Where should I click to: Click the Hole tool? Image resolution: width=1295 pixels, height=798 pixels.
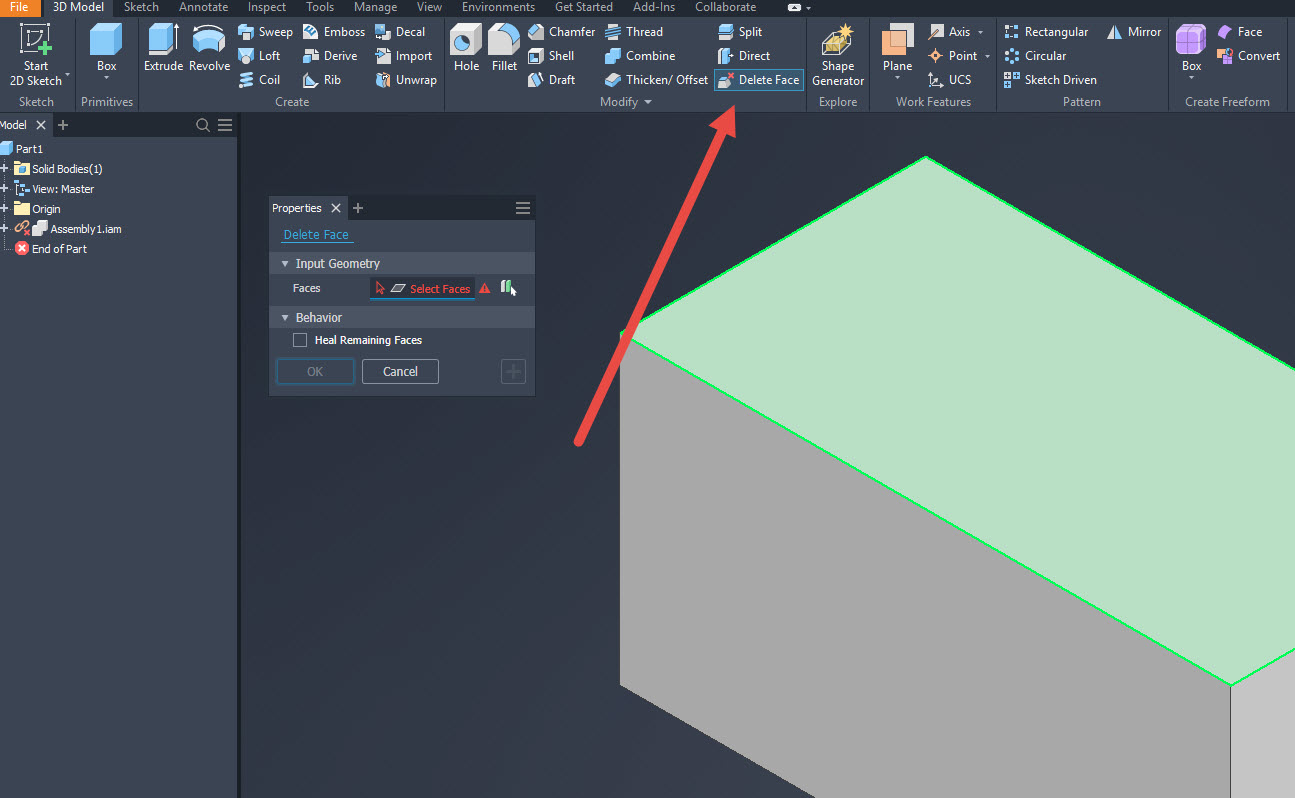tap(465, 48)
